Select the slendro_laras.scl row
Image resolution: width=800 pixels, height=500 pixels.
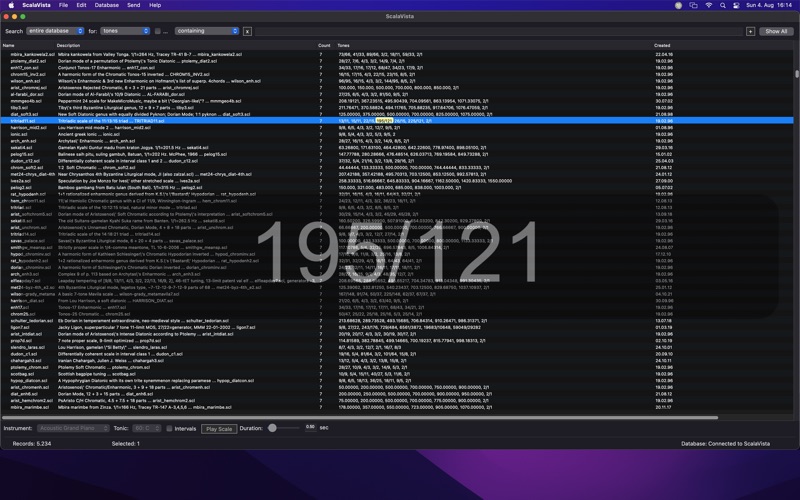pyautogui.click(x=397, y=347)
